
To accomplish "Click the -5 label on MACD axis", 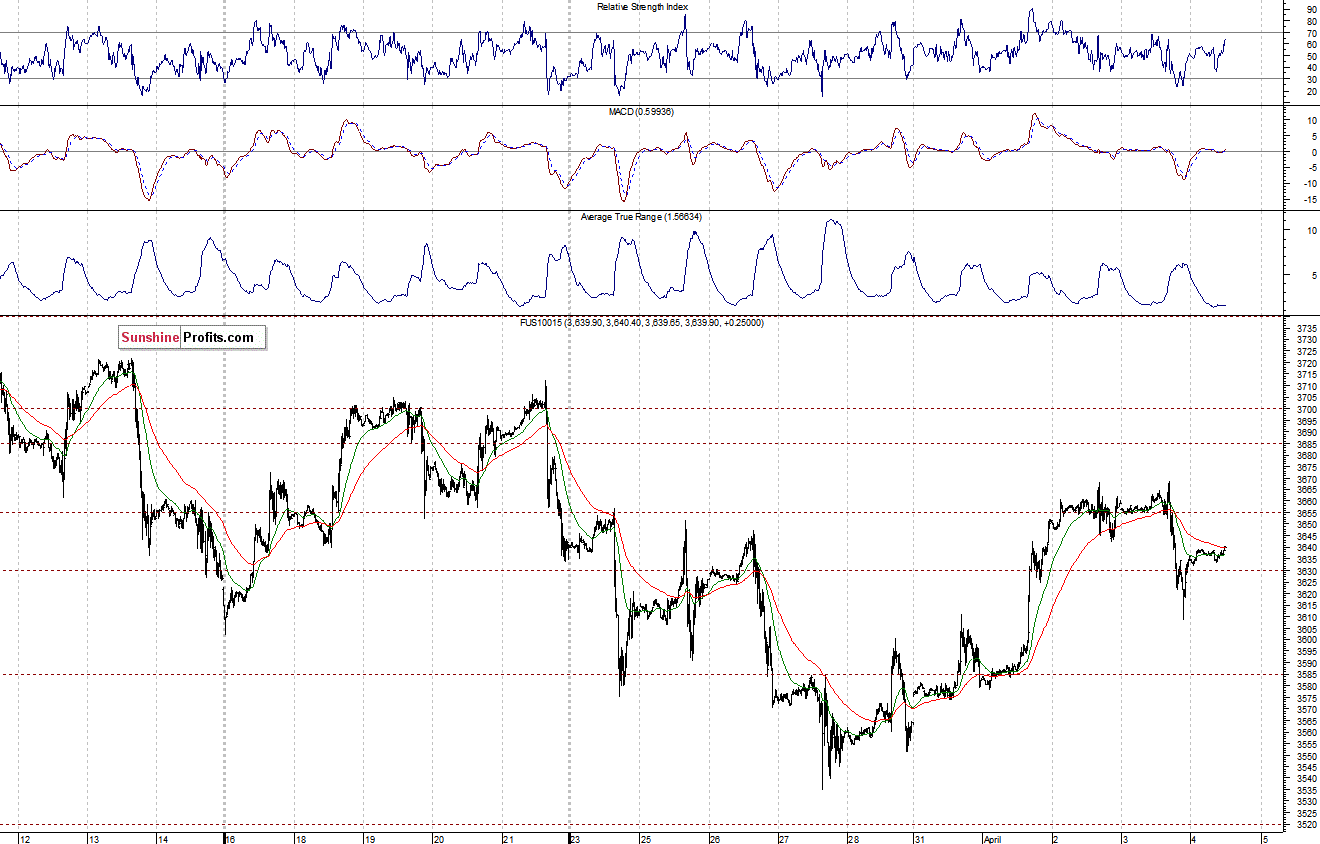I will click(1310, 167).
